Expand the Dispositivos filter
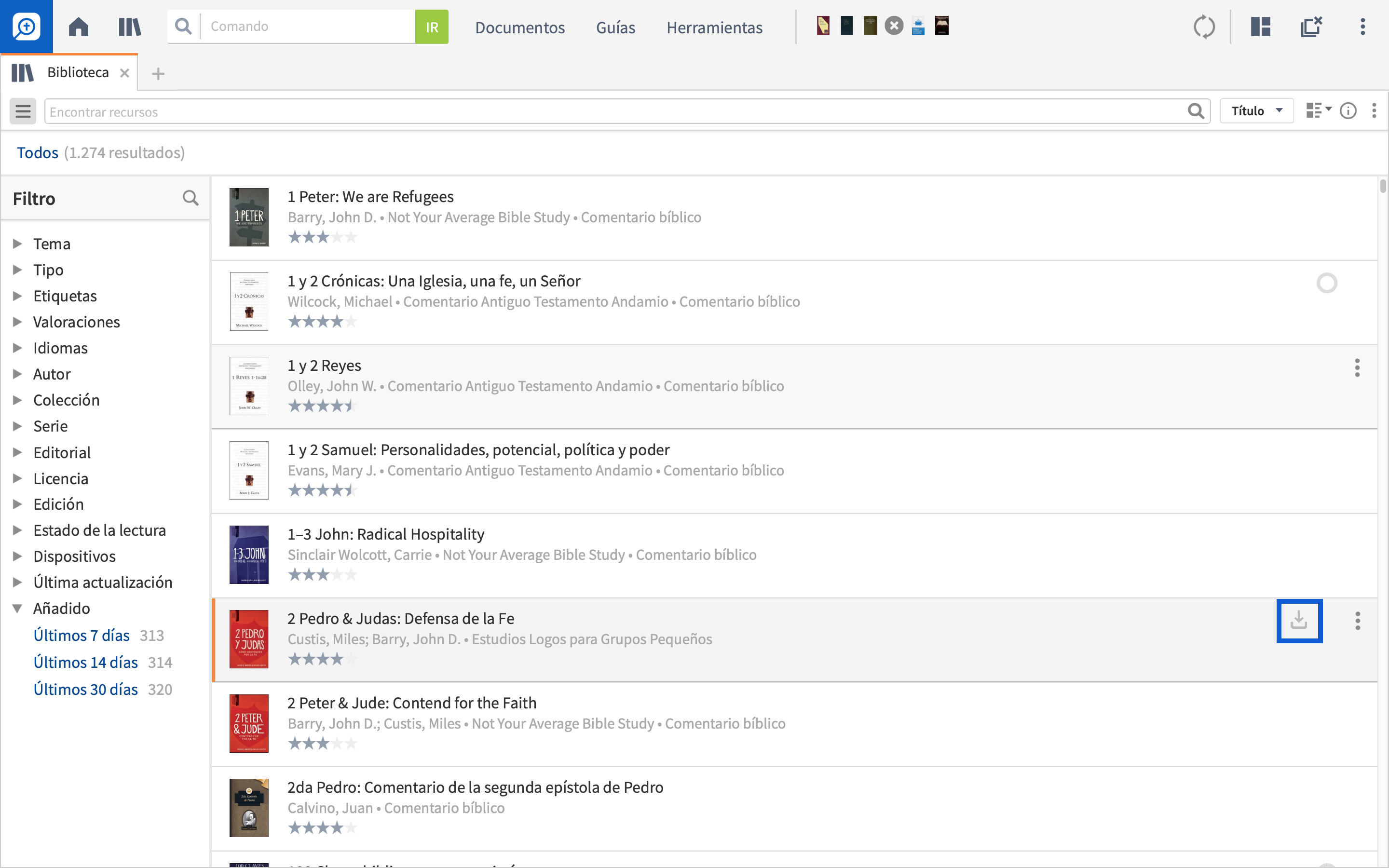 pyautogui.click(x=17, y=556)
